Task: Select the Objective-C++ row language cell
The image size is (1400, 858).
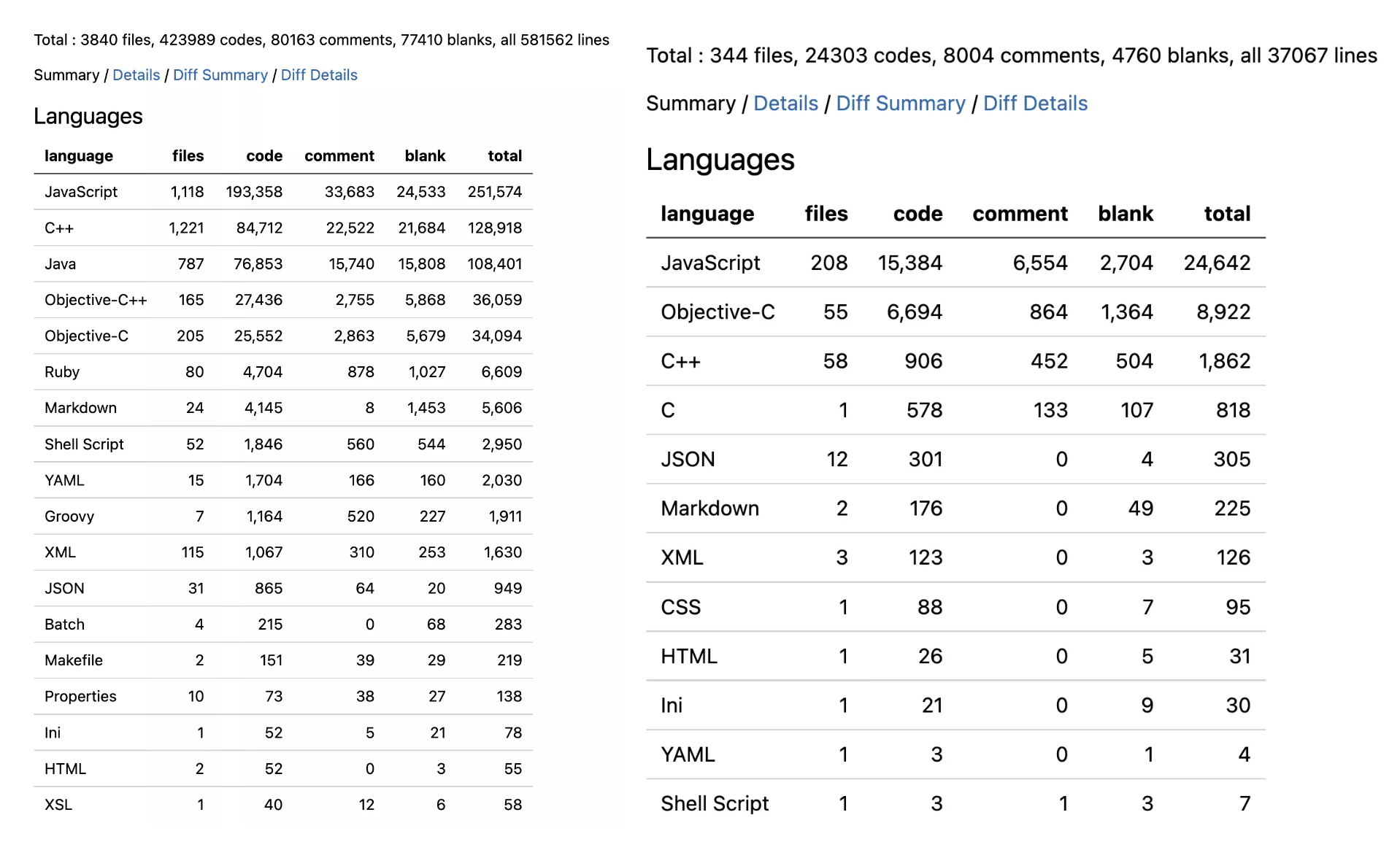Action: [96, 300]
